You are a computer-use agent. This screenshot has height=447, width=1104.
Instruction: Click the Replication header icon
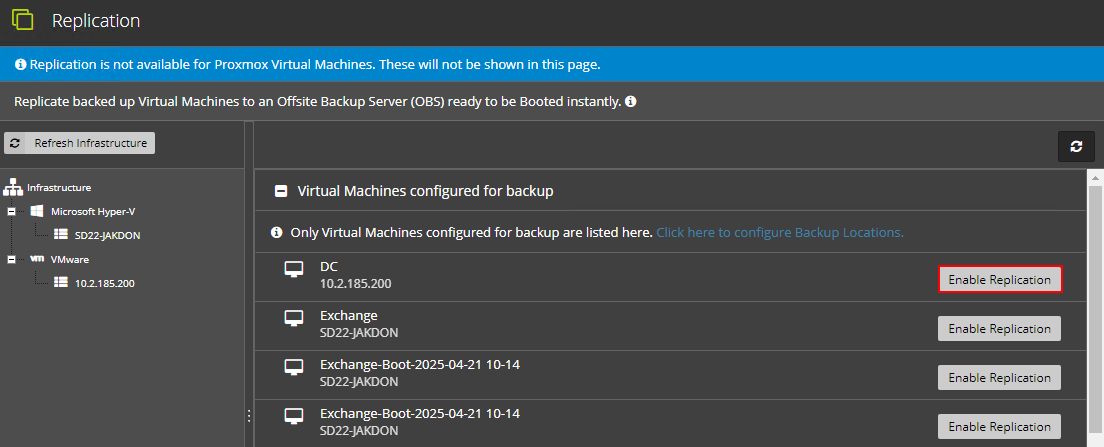click(x=23, y=20)
